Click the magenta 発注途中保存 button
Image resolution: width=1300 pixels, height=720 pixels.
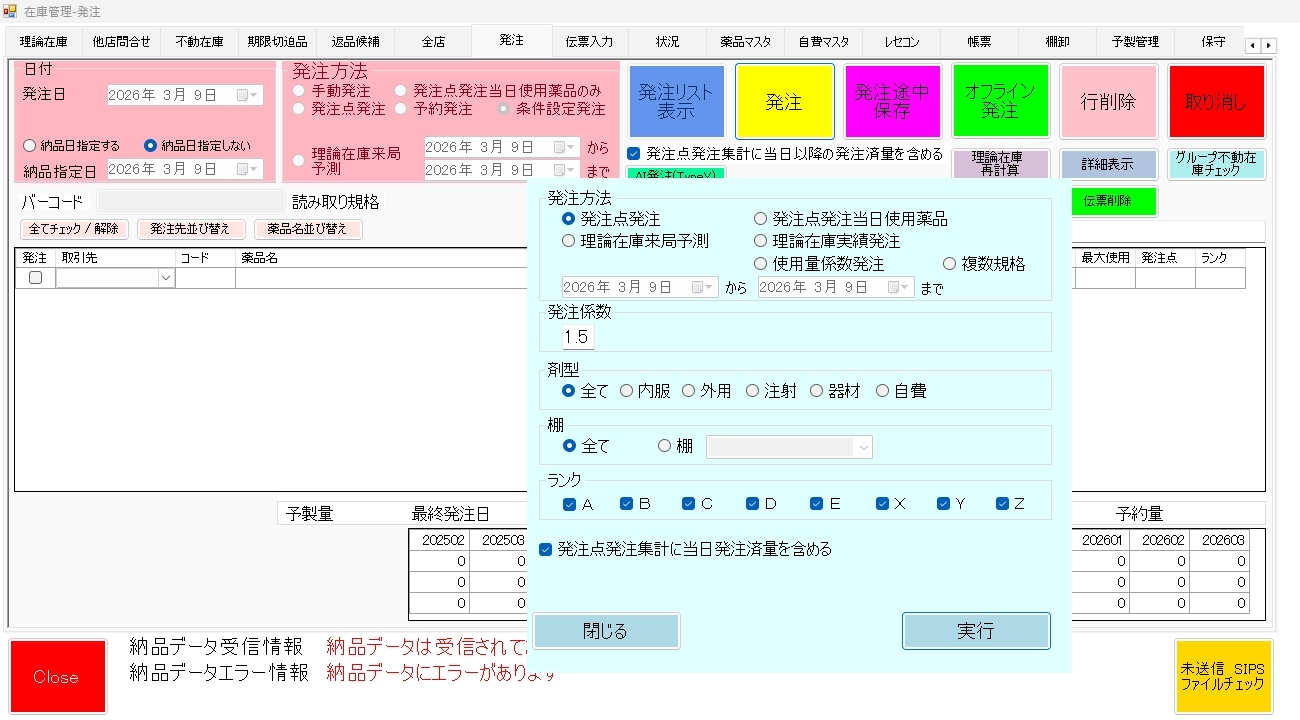coord(892,101)
